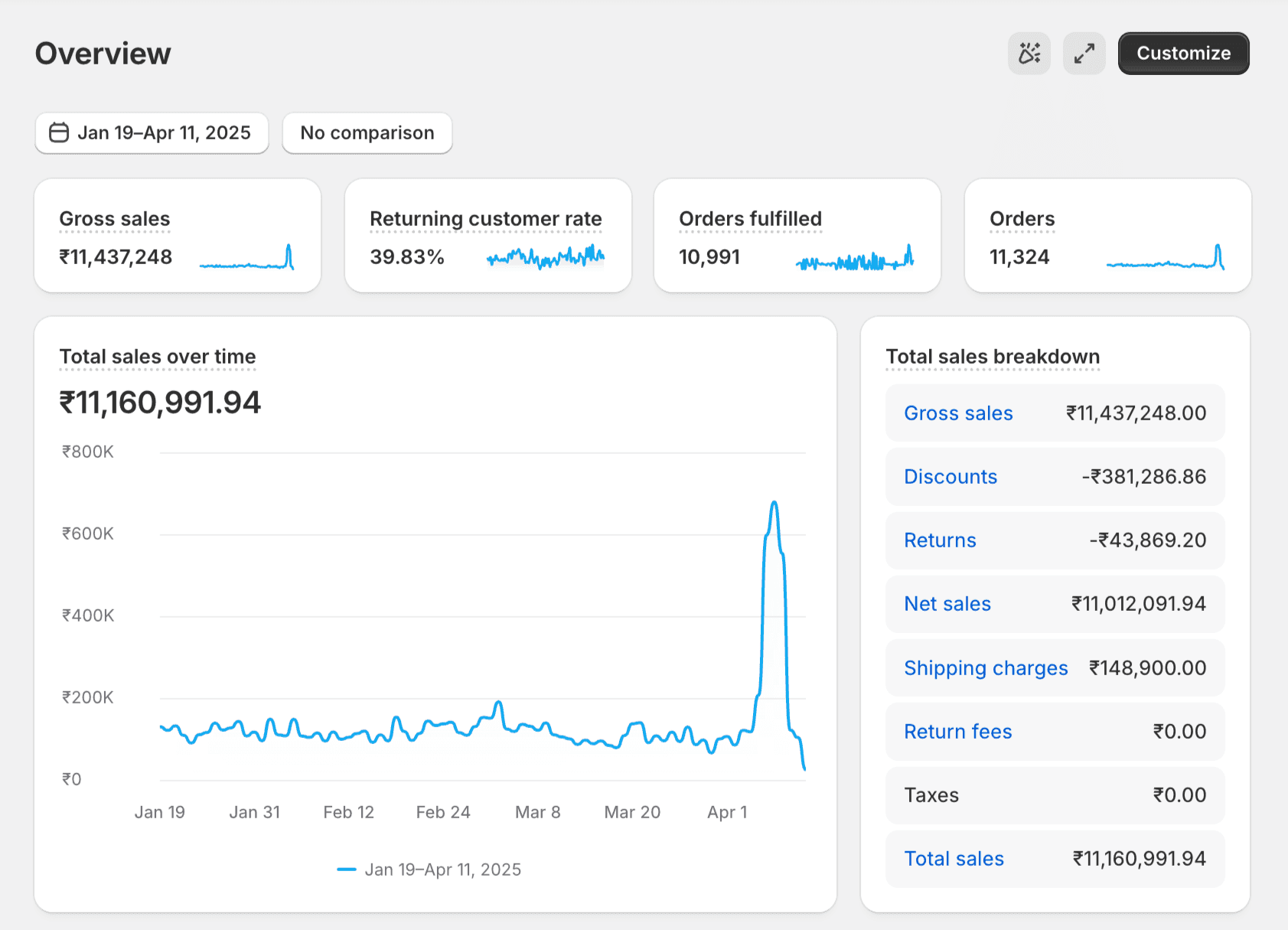
Task: Click Returns link in breakdown
Action: coord(940,540)
